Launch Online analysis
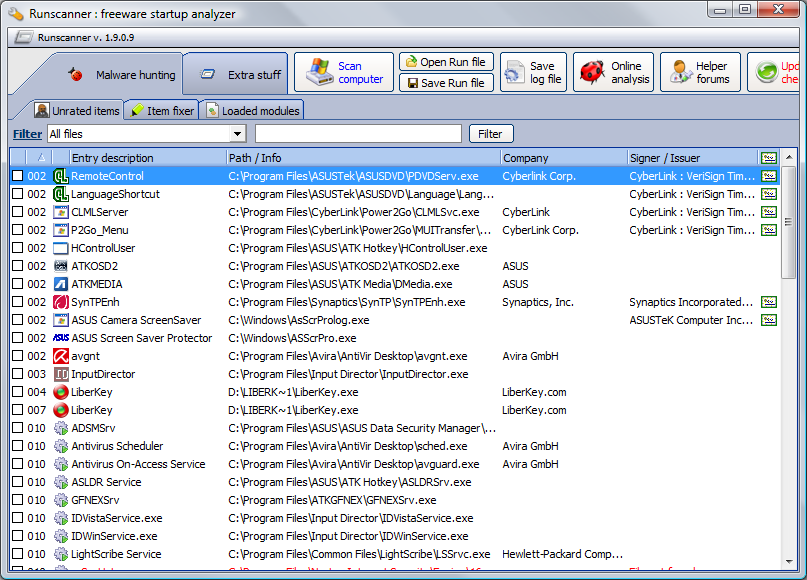 pyautogui.click(x=613, y=72)
